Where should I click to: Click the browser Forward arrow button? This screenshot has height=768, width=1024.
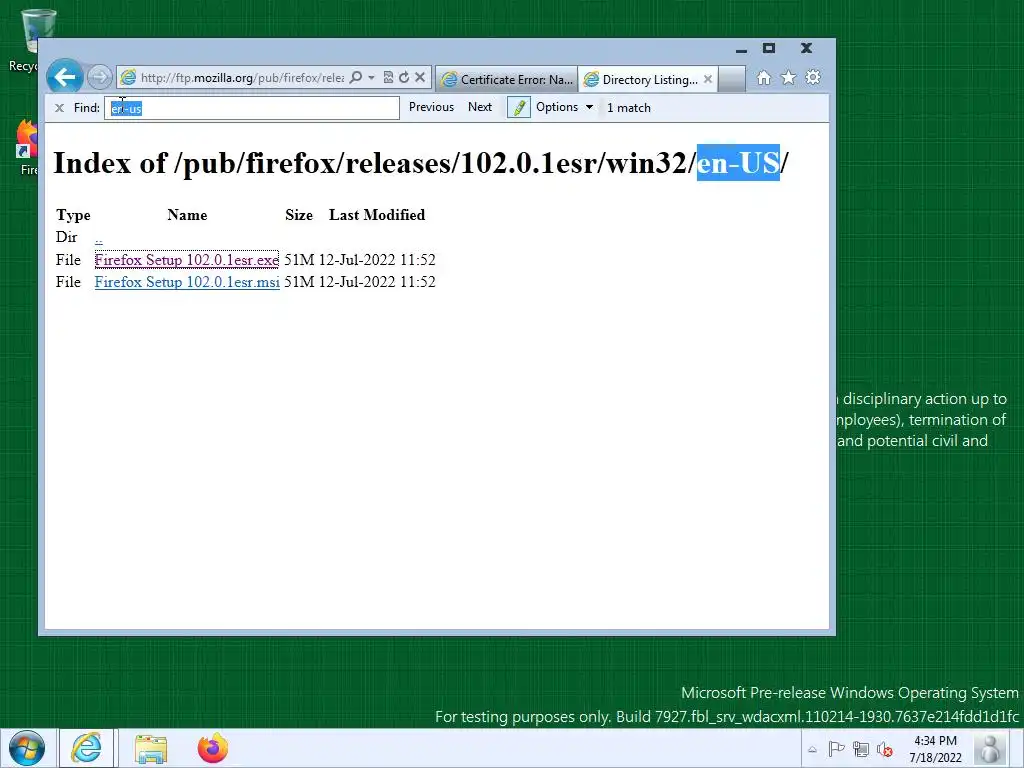point(99,78)
